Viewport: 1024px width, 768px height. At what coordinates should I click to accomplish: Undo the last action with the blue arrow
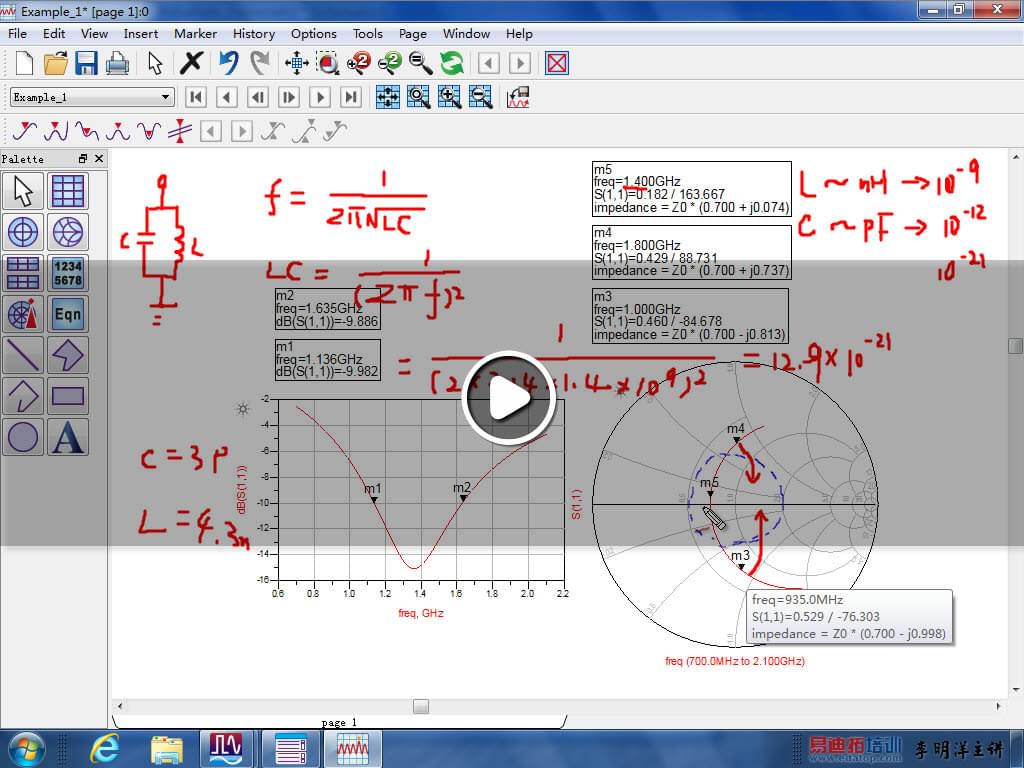click(x=228, y=63)
